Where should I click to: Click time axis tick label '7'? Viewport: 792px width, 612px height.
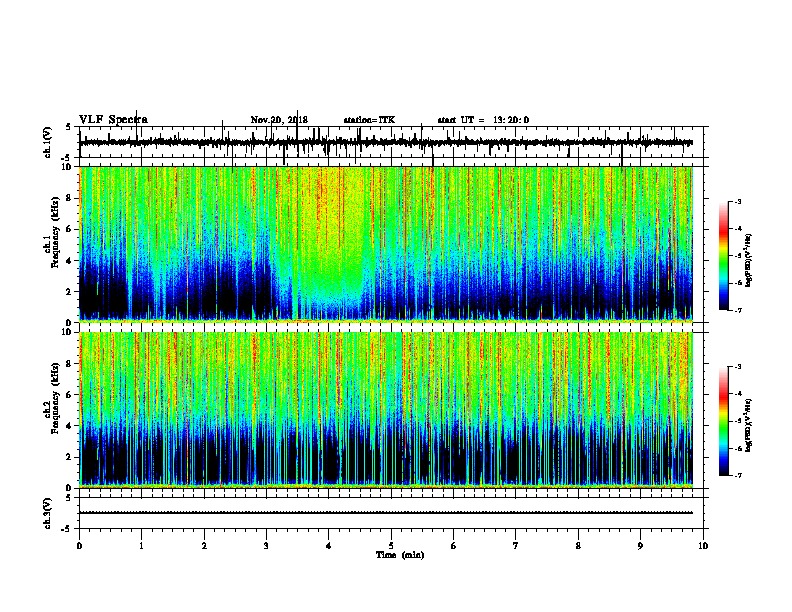[x=516, y=545]
